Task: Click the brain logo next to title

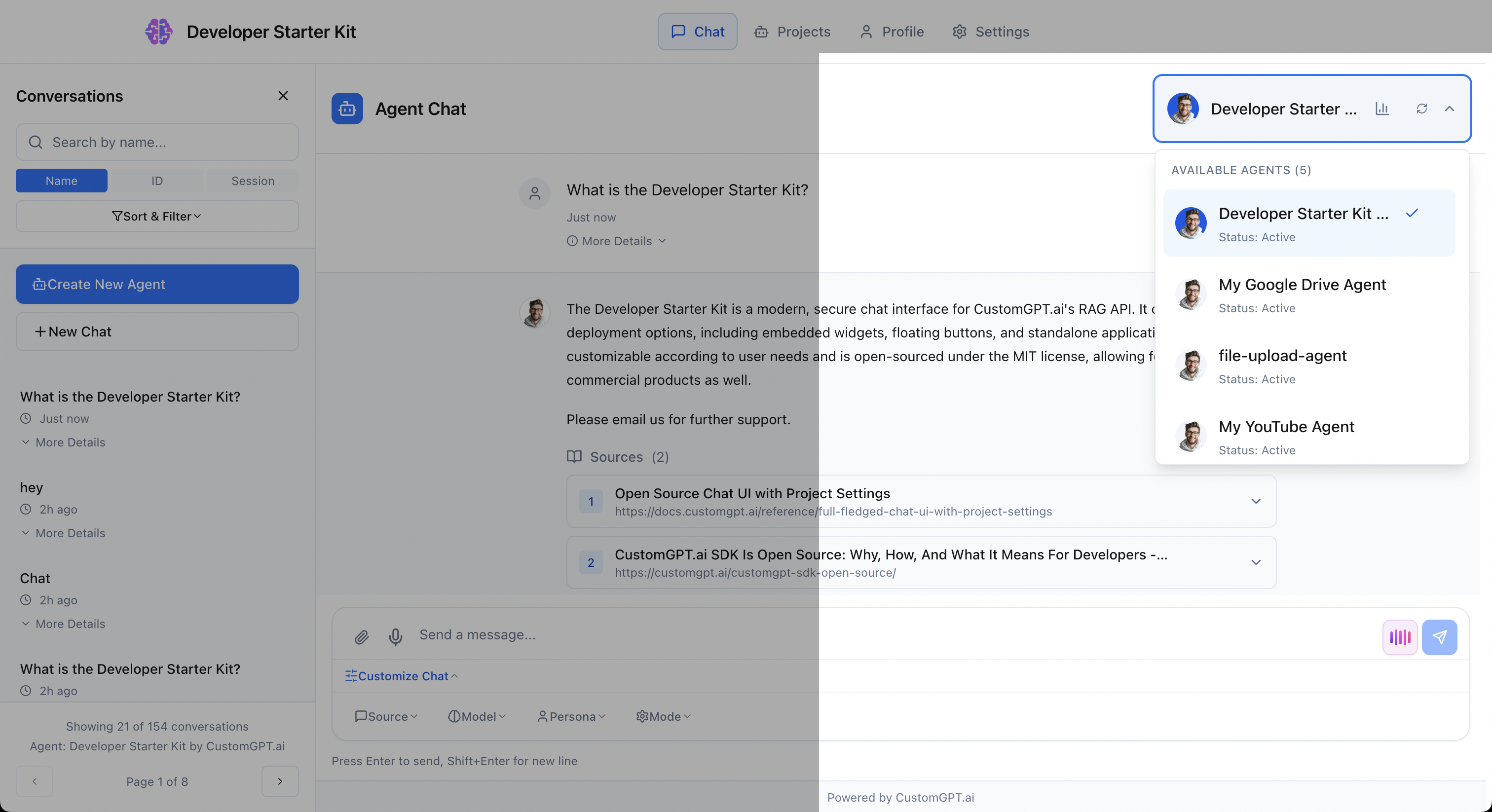Action: [158, 31]
